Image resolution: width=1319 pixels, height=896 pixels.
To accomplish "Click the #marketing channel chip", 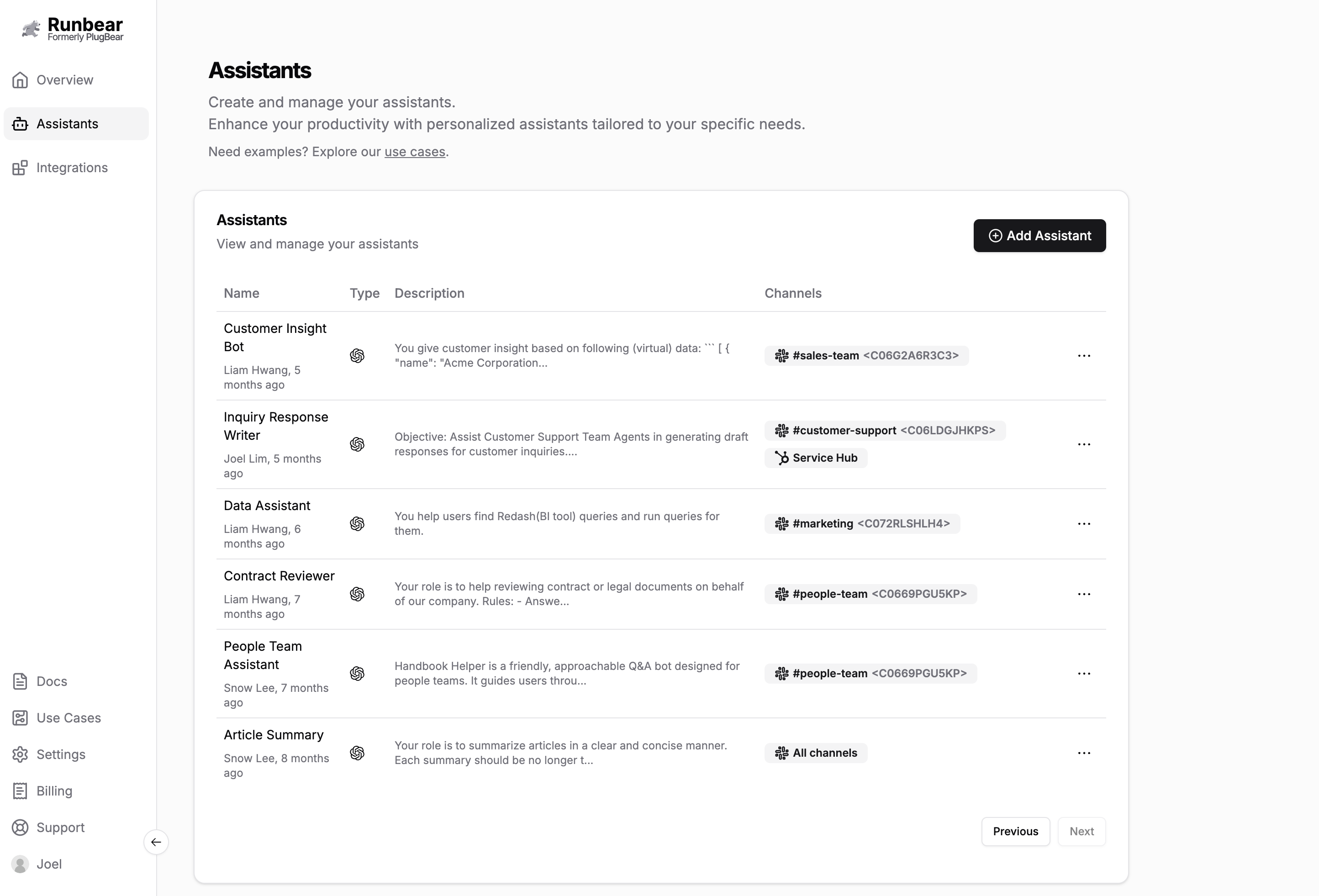I will click(x=862, y=524).
